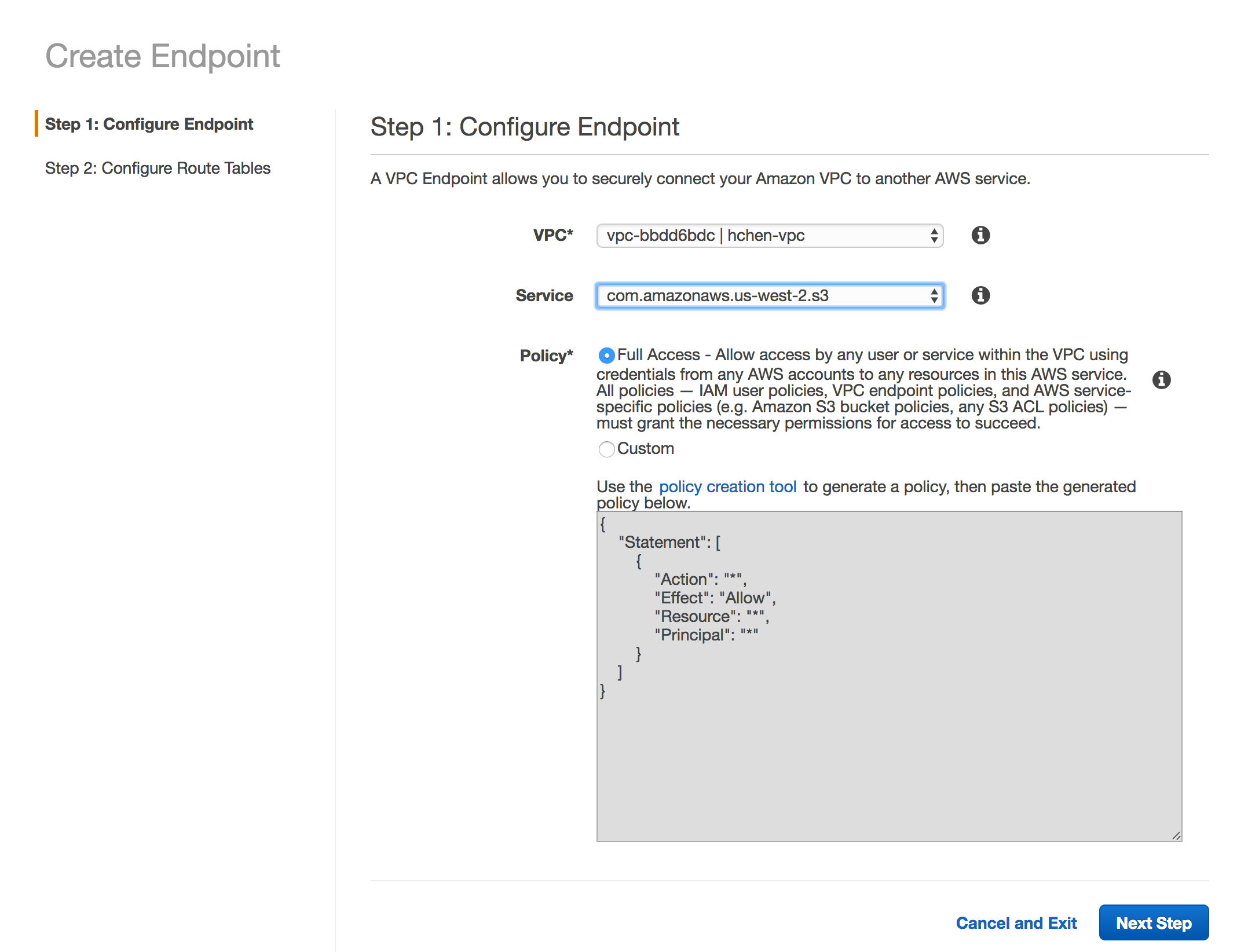Click the Service field info icon

(980, 295)
